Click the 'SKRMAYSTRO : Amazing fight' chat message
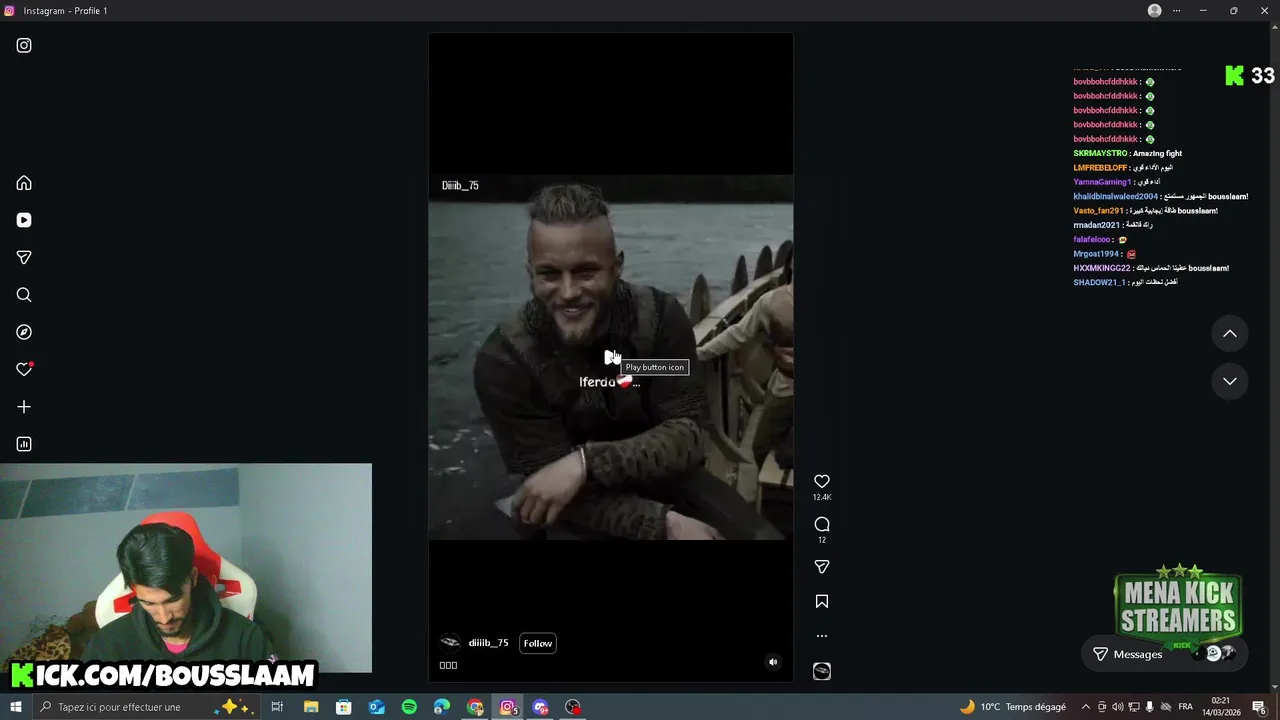 tap(1128, 153)
